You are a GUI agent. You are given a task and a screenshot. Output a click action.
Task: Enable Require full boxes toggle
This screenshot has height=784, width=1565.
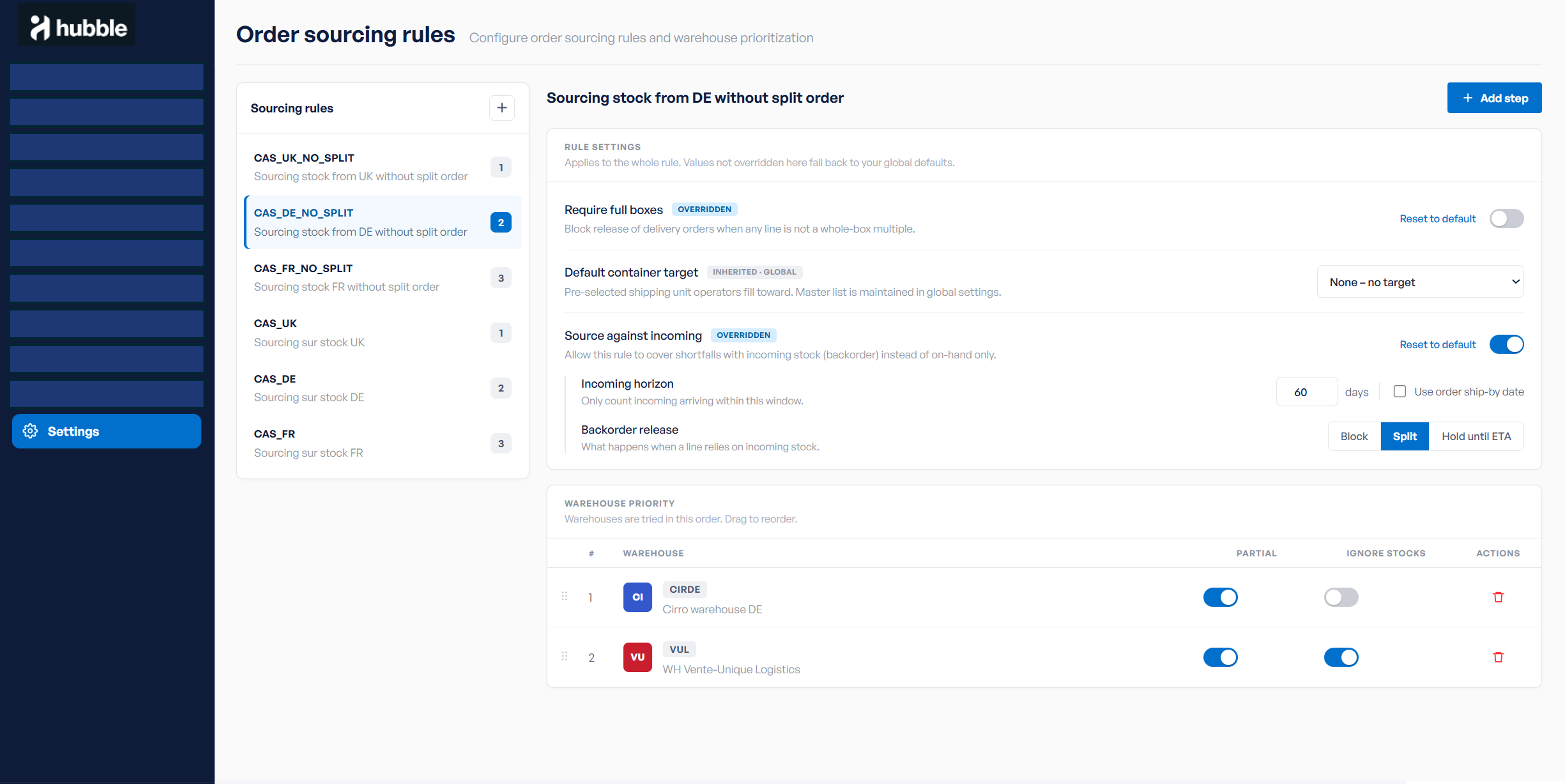[x=1506, y=219]
